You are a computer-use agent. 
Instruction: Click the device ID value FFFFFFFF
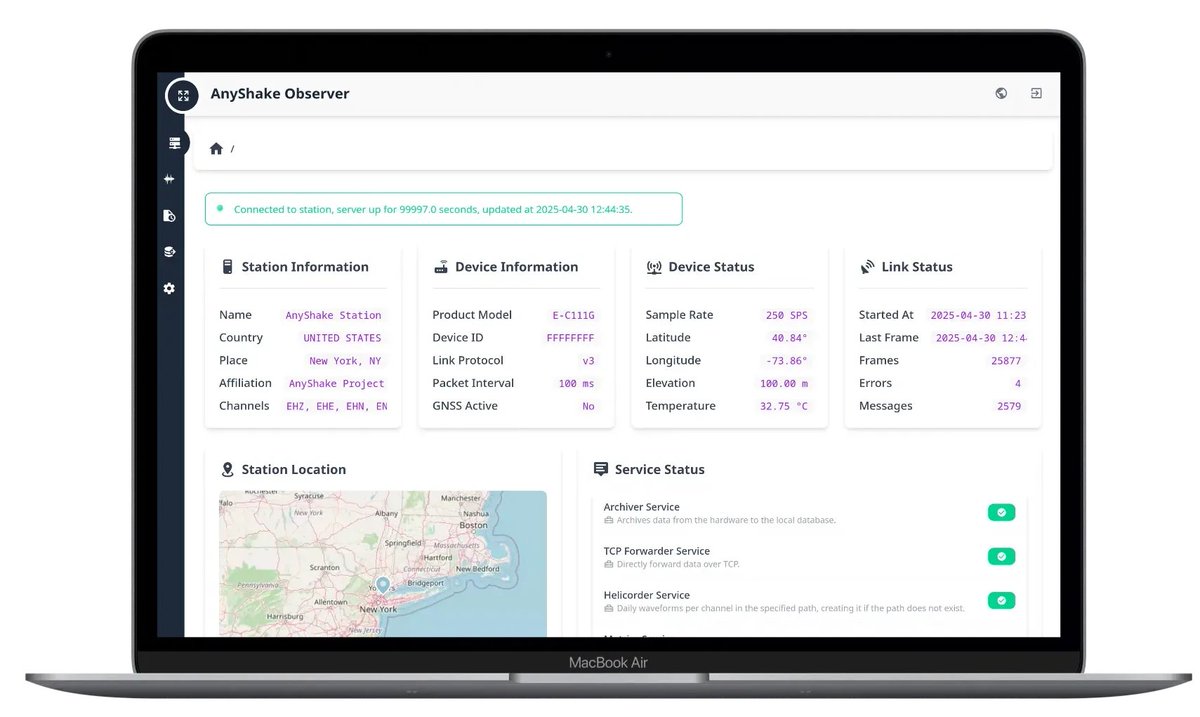coord(570,338)
